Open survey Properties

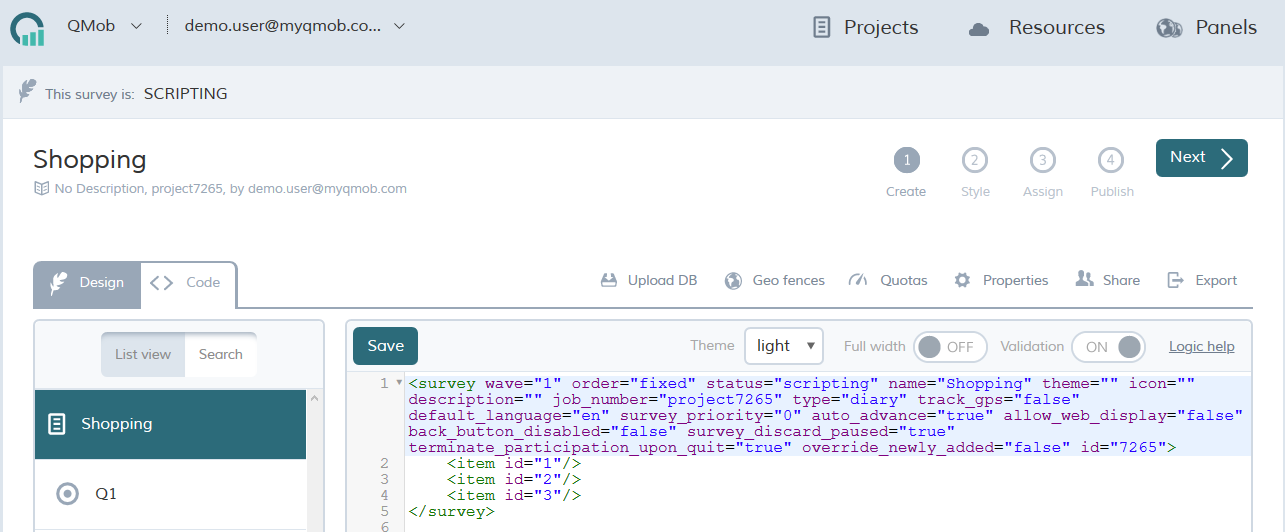point(1001,280)
